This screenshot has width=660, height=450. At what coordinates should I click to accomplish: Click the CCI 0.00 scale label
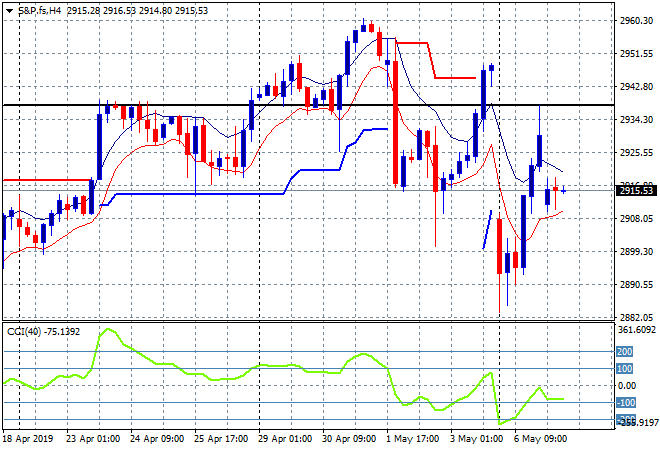click(x=627, y=386)
